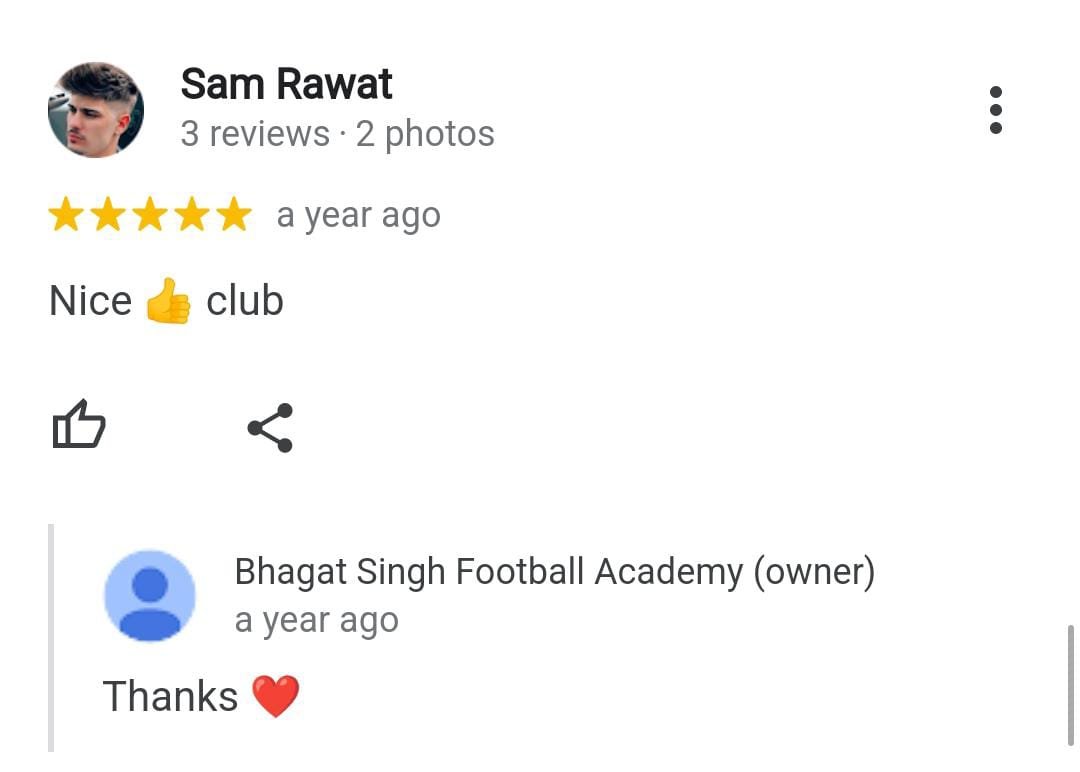1080x772 pixels.
Task: Click the red heart emoji in owner reply
Action: point(276,696)
